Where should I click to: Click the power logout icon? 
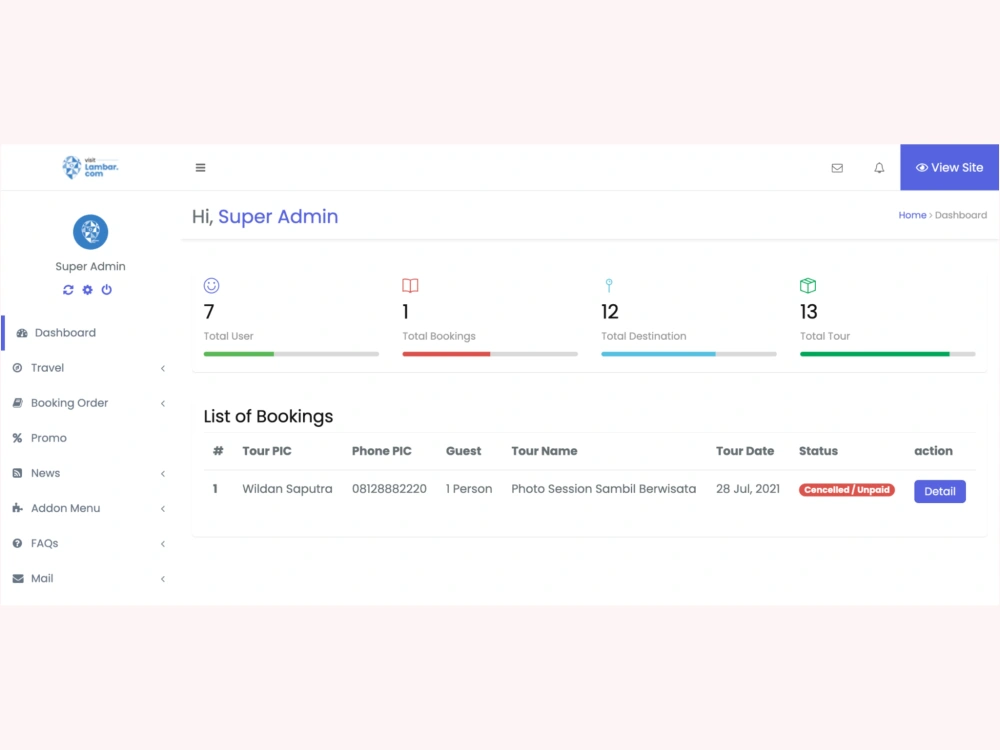pyautogui.click(x=107, y=290)
